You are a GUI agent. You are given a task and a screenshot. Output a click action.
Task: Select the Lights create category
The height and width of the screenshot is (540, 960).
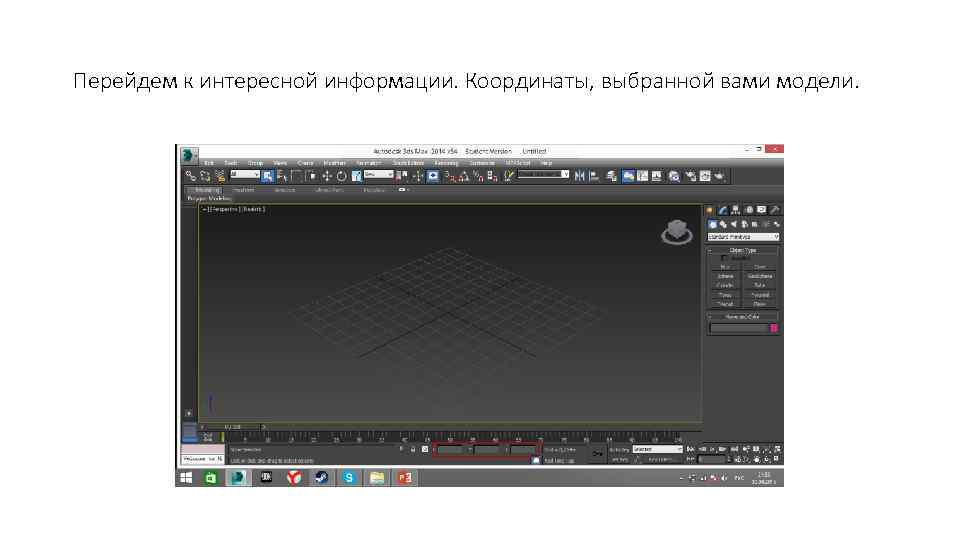[x=733, y=225]
